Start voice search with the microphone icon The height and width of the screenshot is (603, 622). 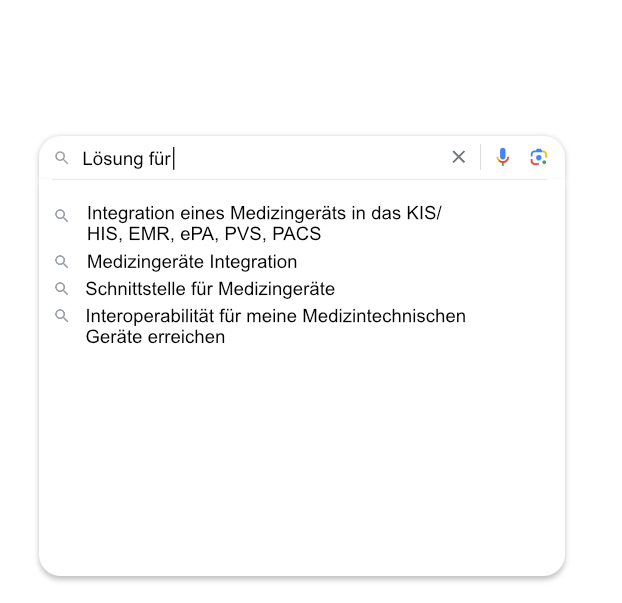click(x=503, y=157)
